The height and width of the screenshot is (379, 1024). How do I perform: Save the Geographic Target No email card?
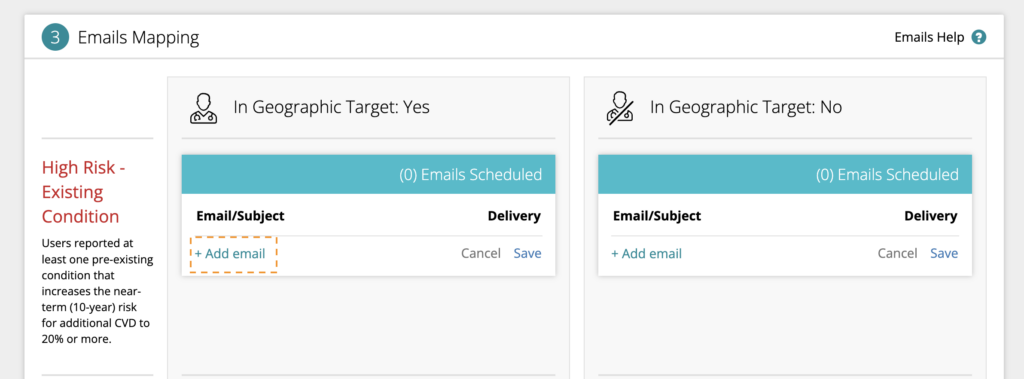[944, 254]
